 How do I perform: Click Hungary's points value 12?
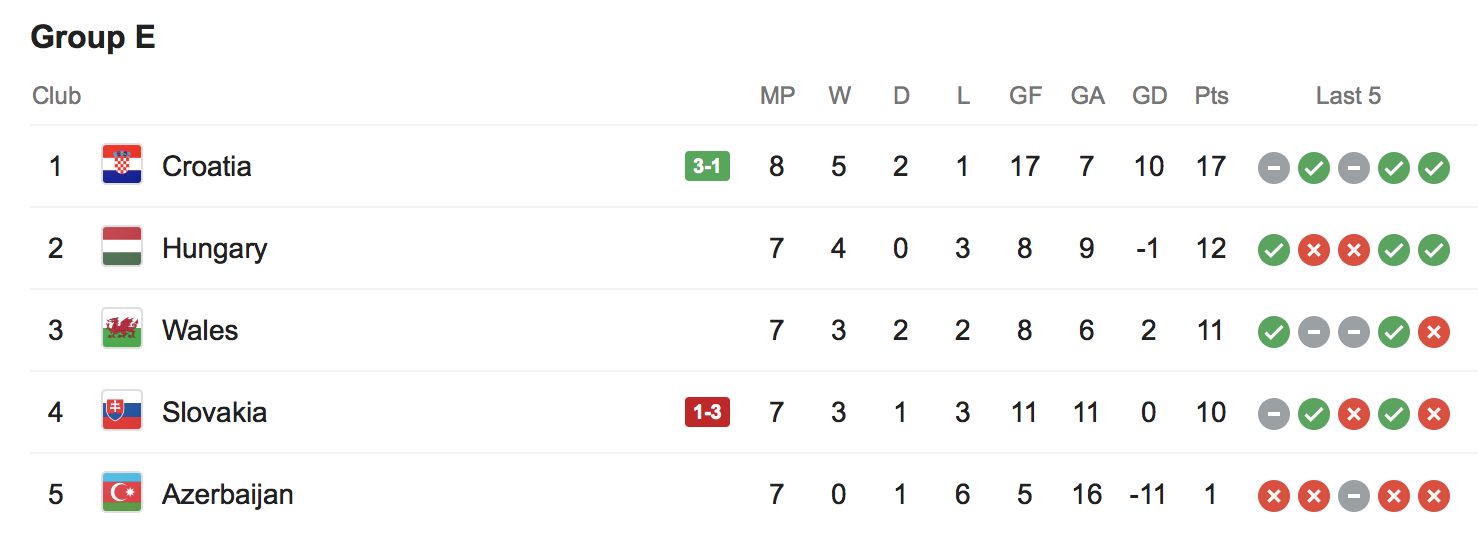click(1211, 248)
